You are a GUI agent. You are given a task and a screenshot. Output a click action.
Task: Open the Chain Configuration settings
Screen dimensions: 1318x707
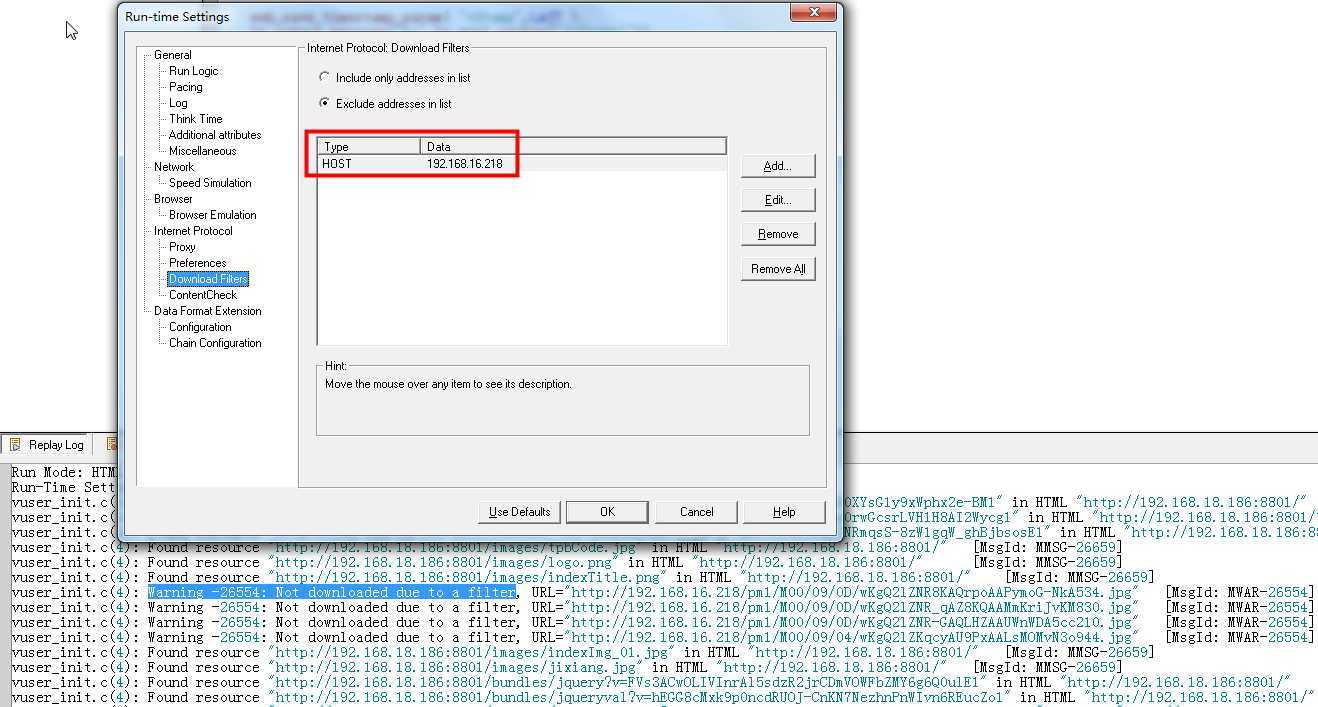215,343
